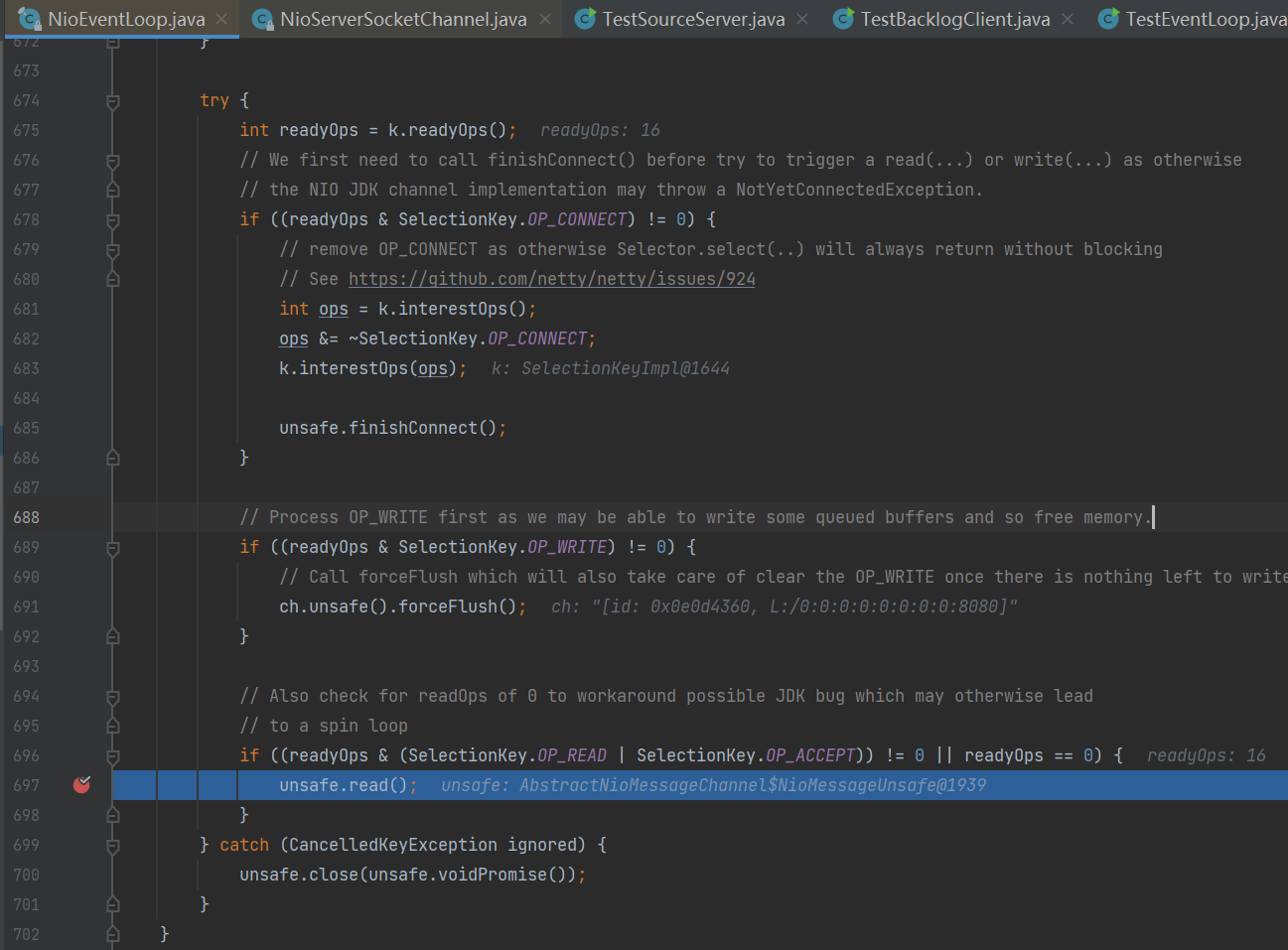Image resolution: width=1288 pixels, height=950 pixels.
Task: Click the unsafe.finishConnect() call on line 685
Action: tap(387, 428)
